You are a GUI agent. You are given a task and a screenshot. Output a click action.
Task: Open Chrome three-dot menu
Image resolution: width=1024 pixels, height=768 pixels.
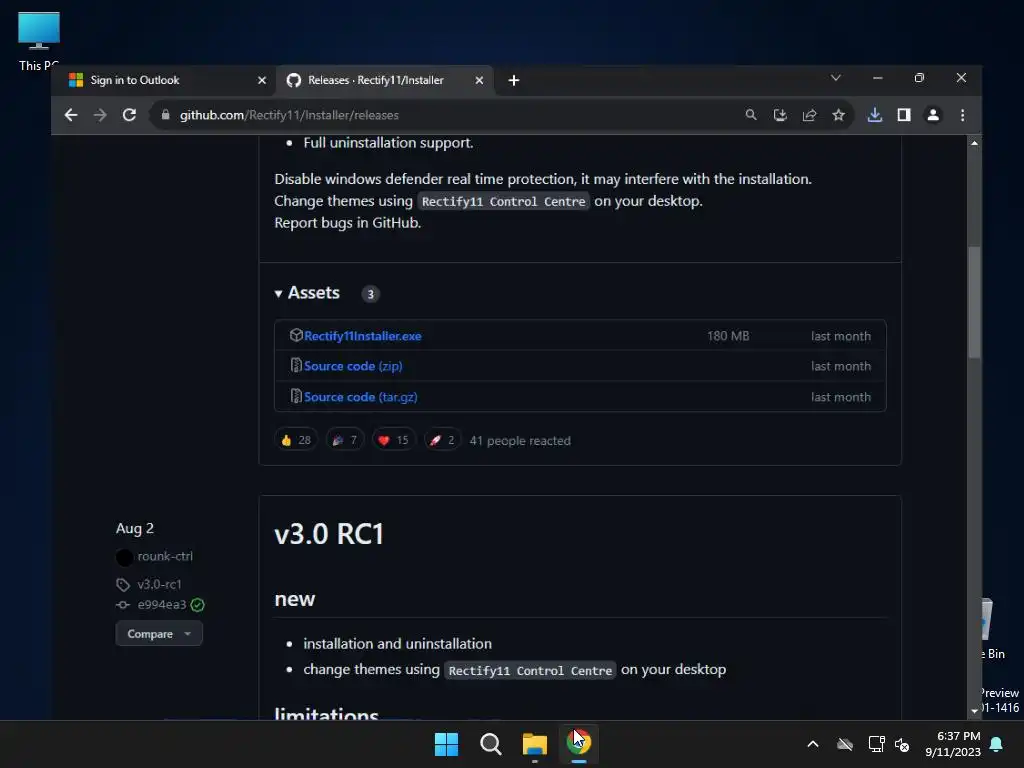(962, 115)
